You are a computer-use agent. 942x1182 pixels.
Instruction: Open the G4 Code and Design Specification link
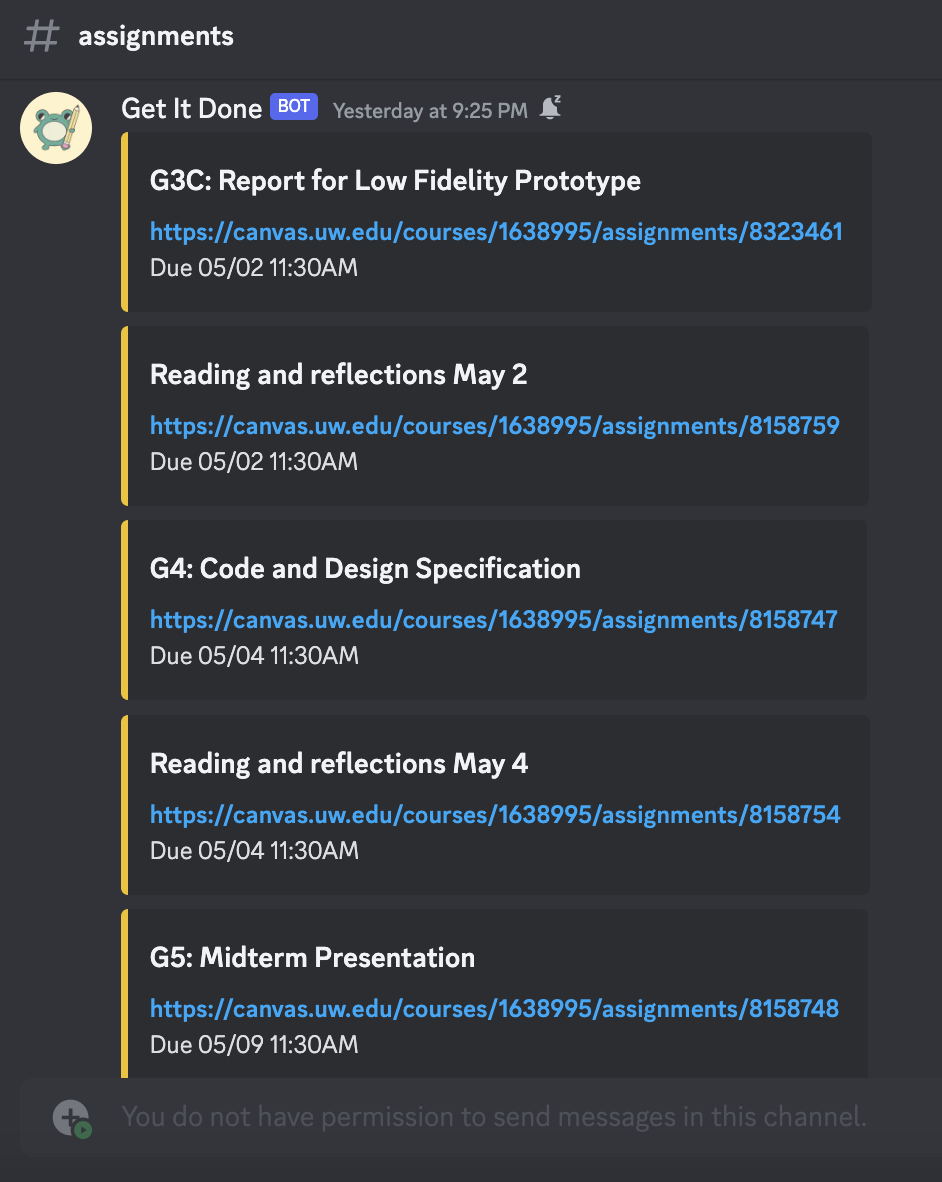[x=493, y=620]
